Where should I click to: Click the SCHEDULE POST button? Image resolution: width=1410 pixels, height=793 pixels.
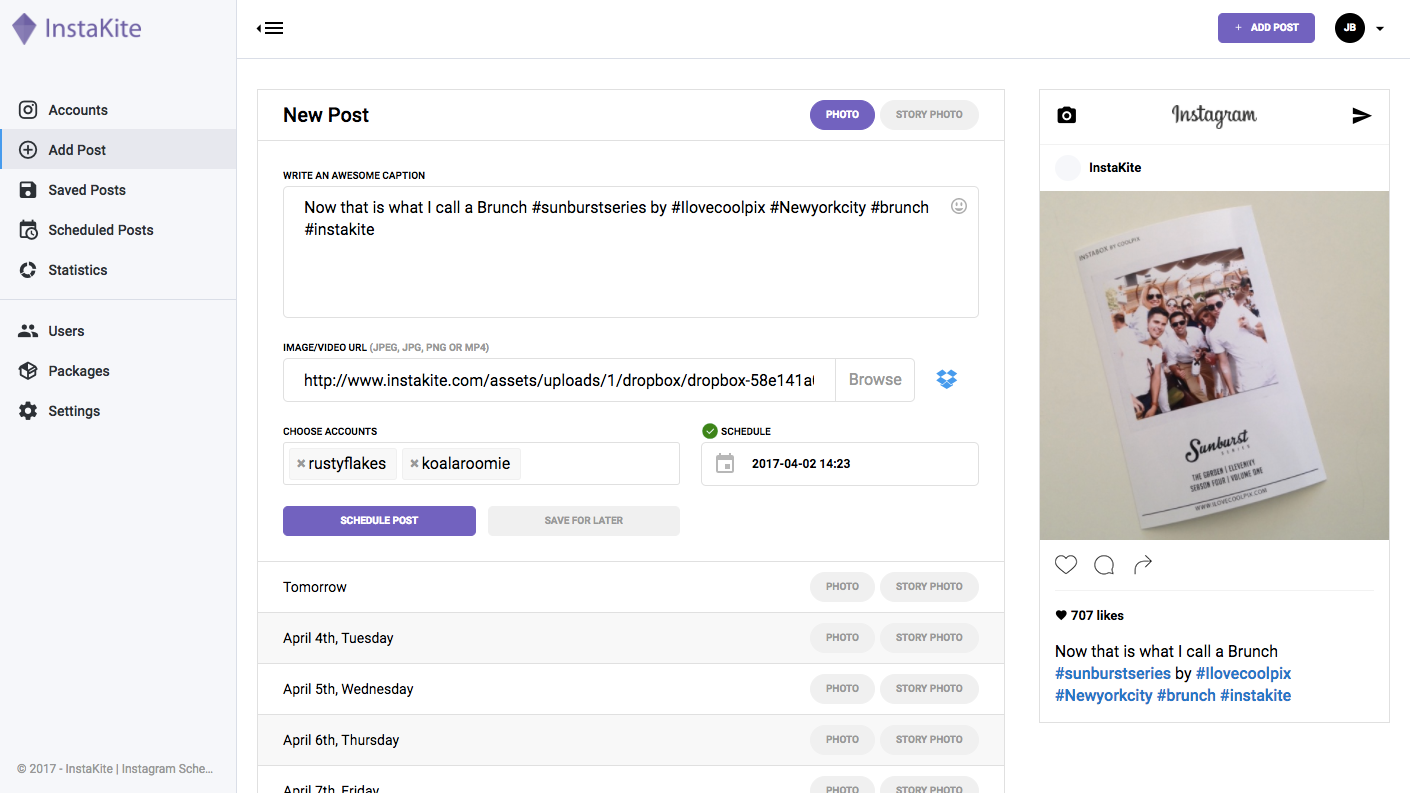click(x=379, y=521)
